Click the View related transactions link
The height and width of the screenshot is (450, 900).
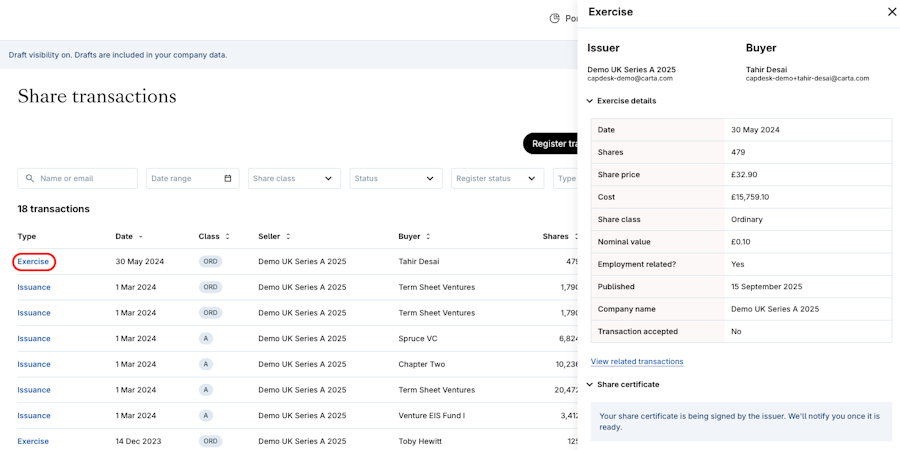click(x=637, y=362)
